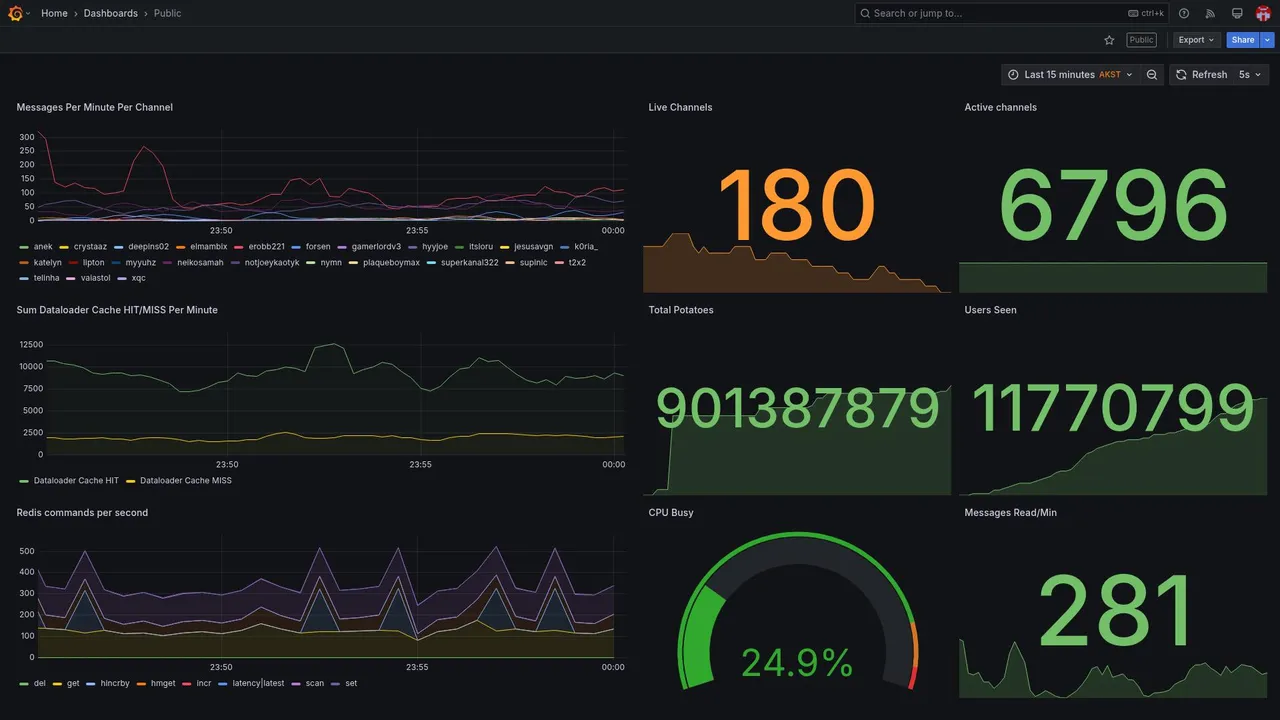Image resolution: width=1280 pixels, height=720 pixels.
Task: Expand the arrow next to Share
Action: (x=1268, y=40)
